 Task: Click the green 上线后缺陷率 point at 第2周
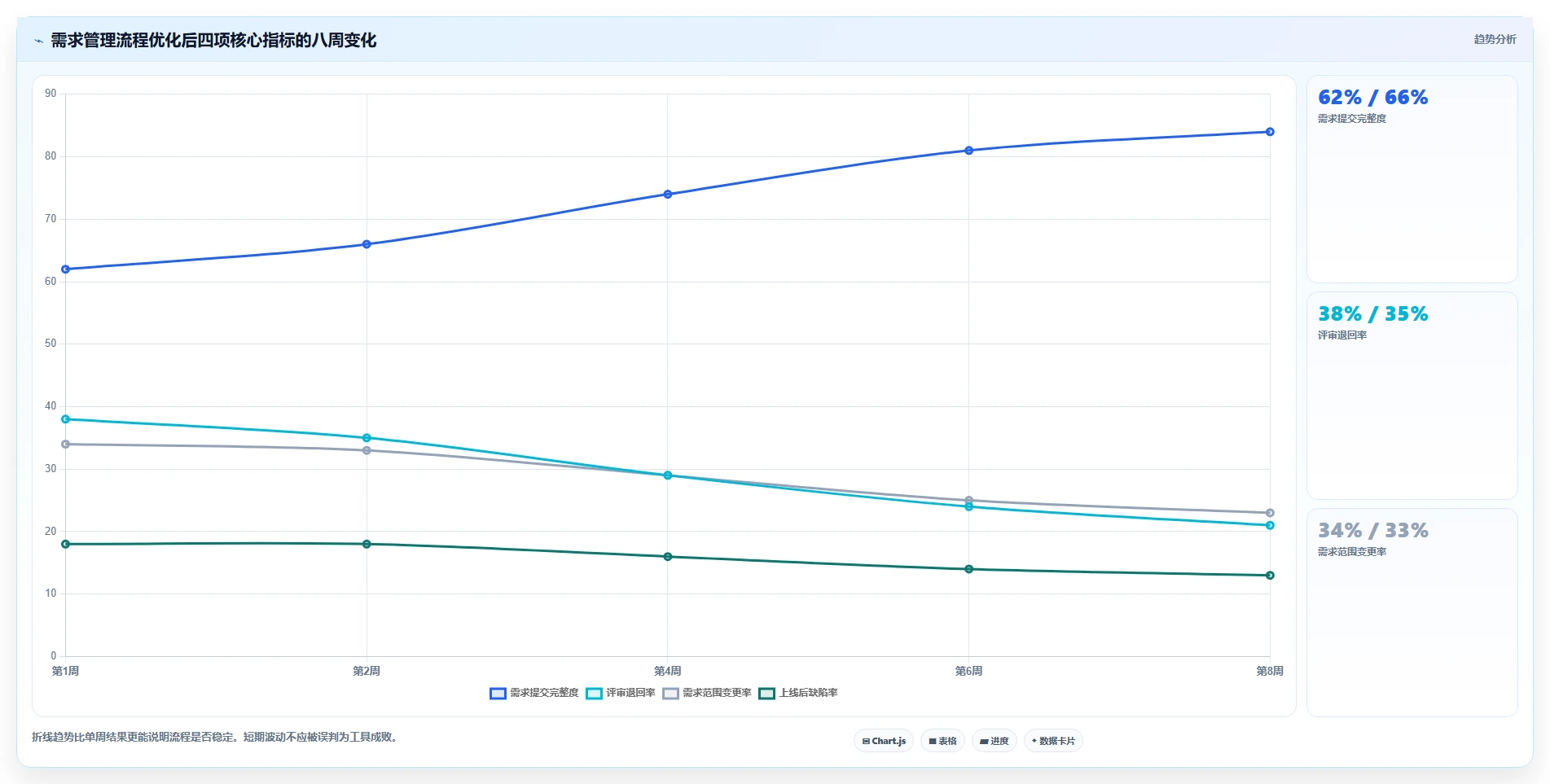367,544
